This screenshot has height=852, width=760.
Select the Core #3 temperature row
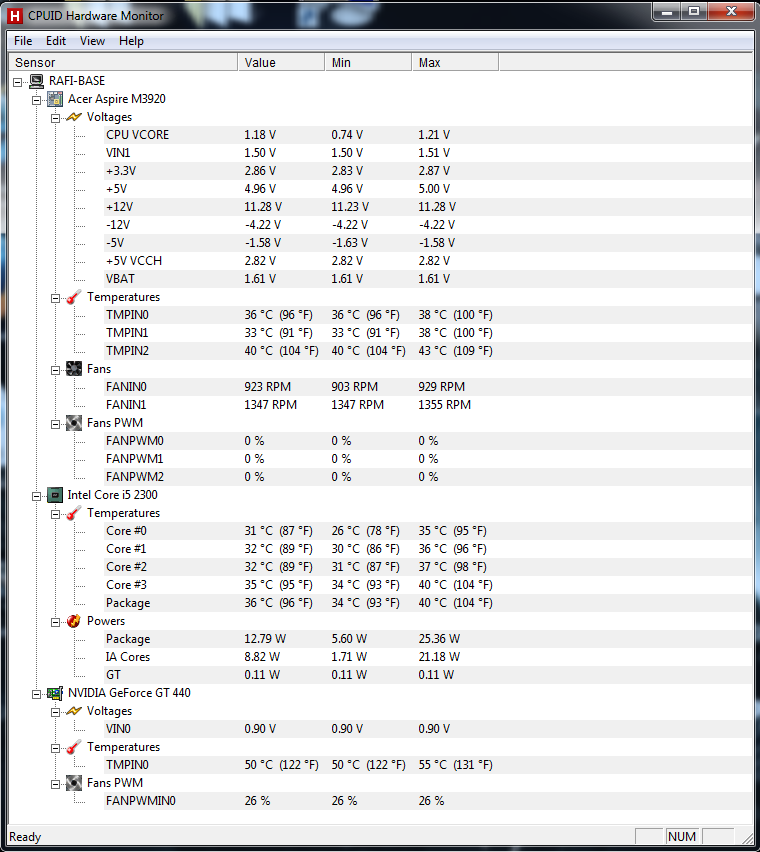(428, 585)
